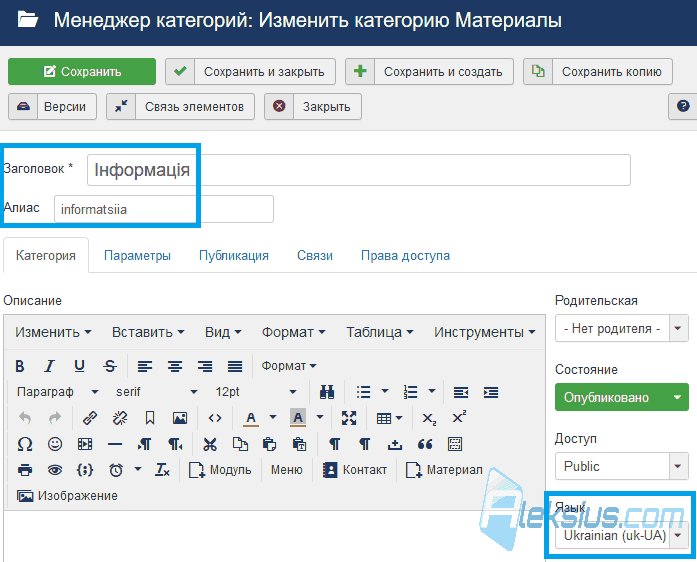
Task: Click the green Сохранить button
Action: coord(82,72)
